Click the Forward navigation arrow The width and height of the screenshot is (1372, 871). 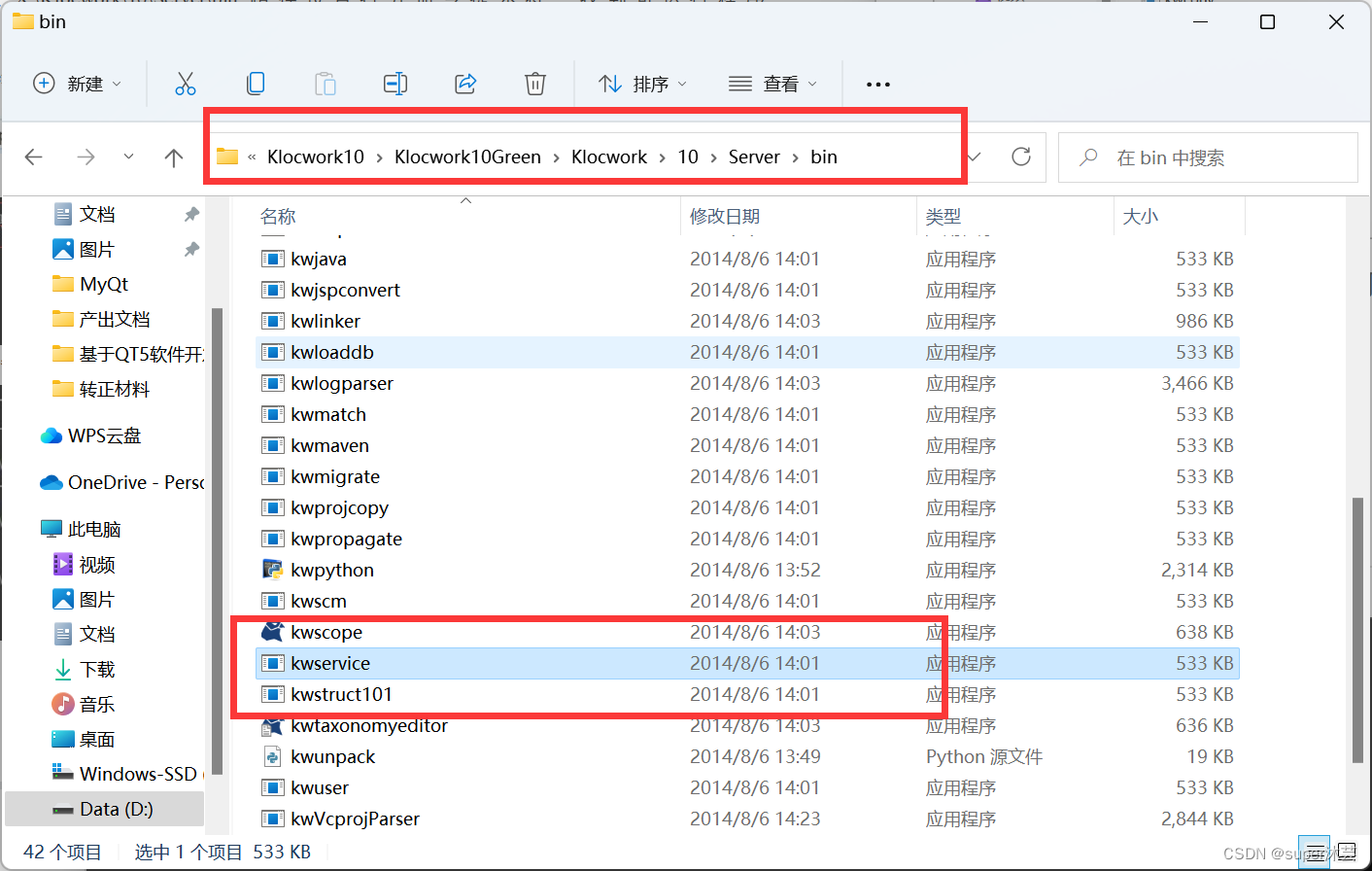(x=86, y=157)
